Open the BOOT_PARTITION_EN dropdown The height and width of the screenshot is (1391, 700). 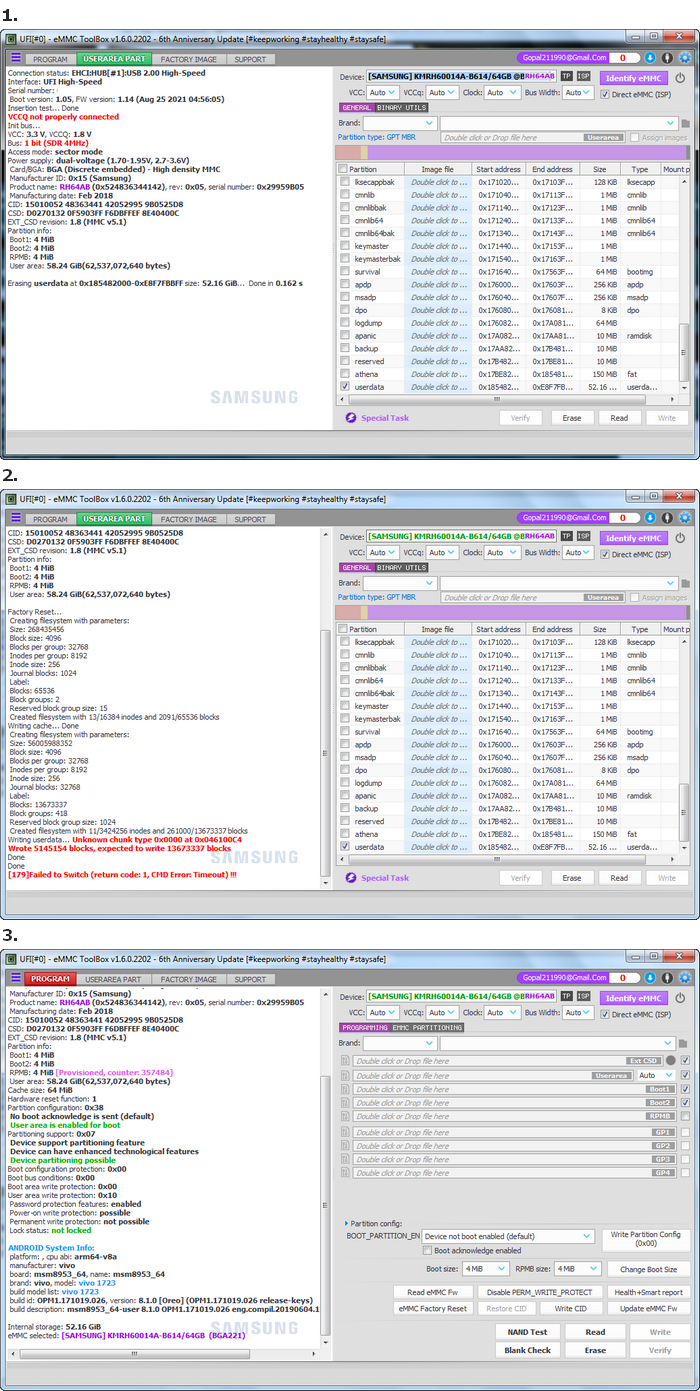pos(508,1236)
